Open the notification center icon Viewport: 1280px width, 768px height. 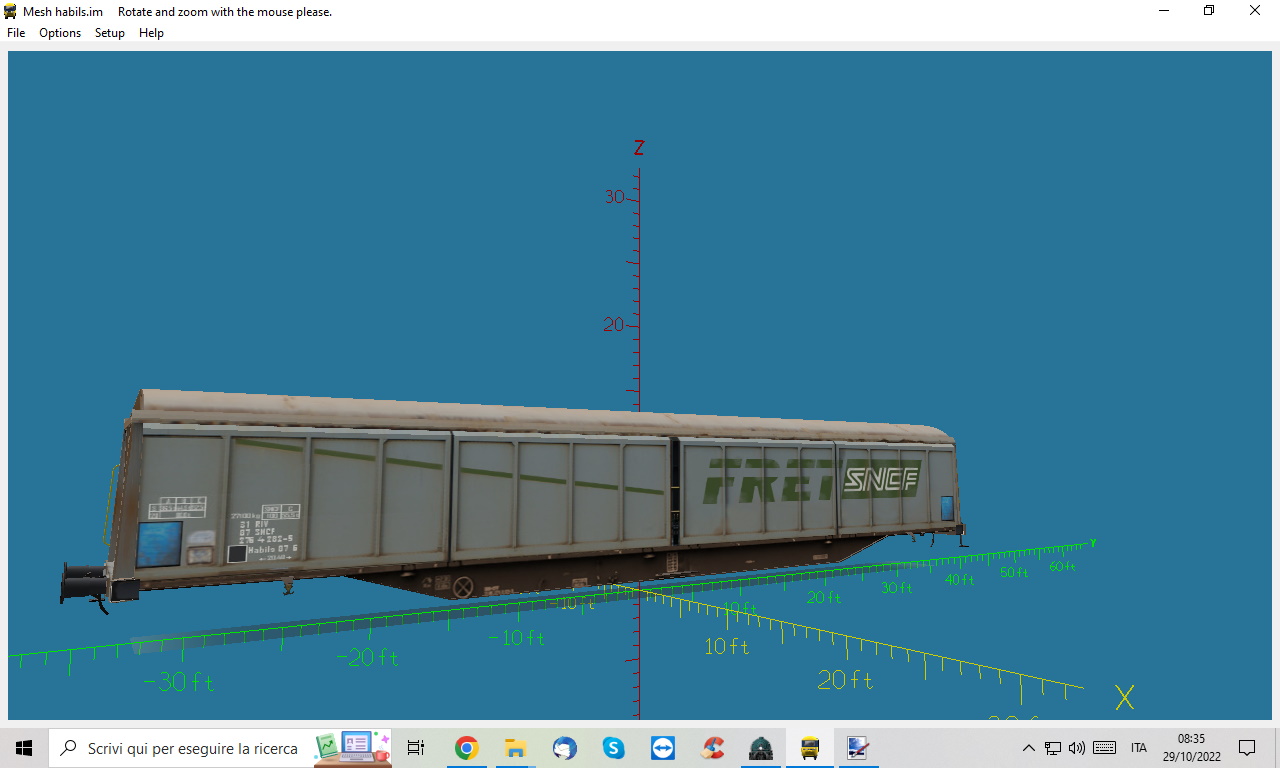(1247, 748)
